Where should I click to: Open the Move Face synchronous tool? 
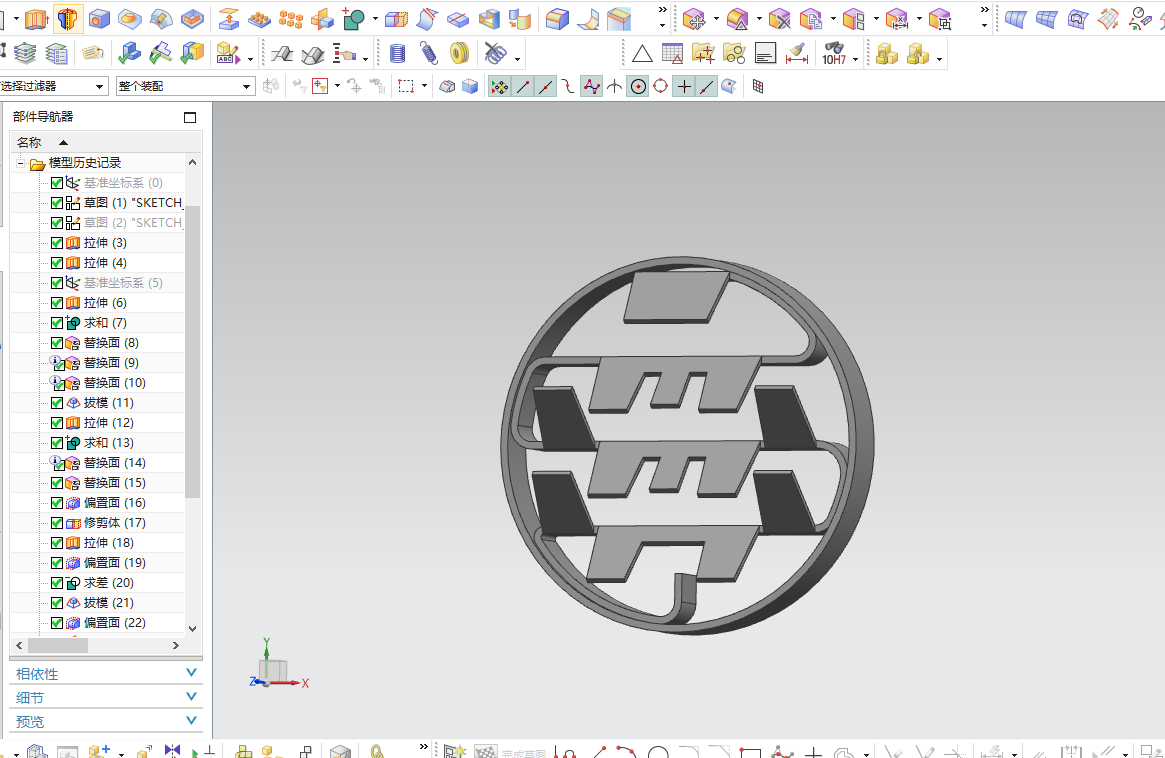click(x=693, y=19)
